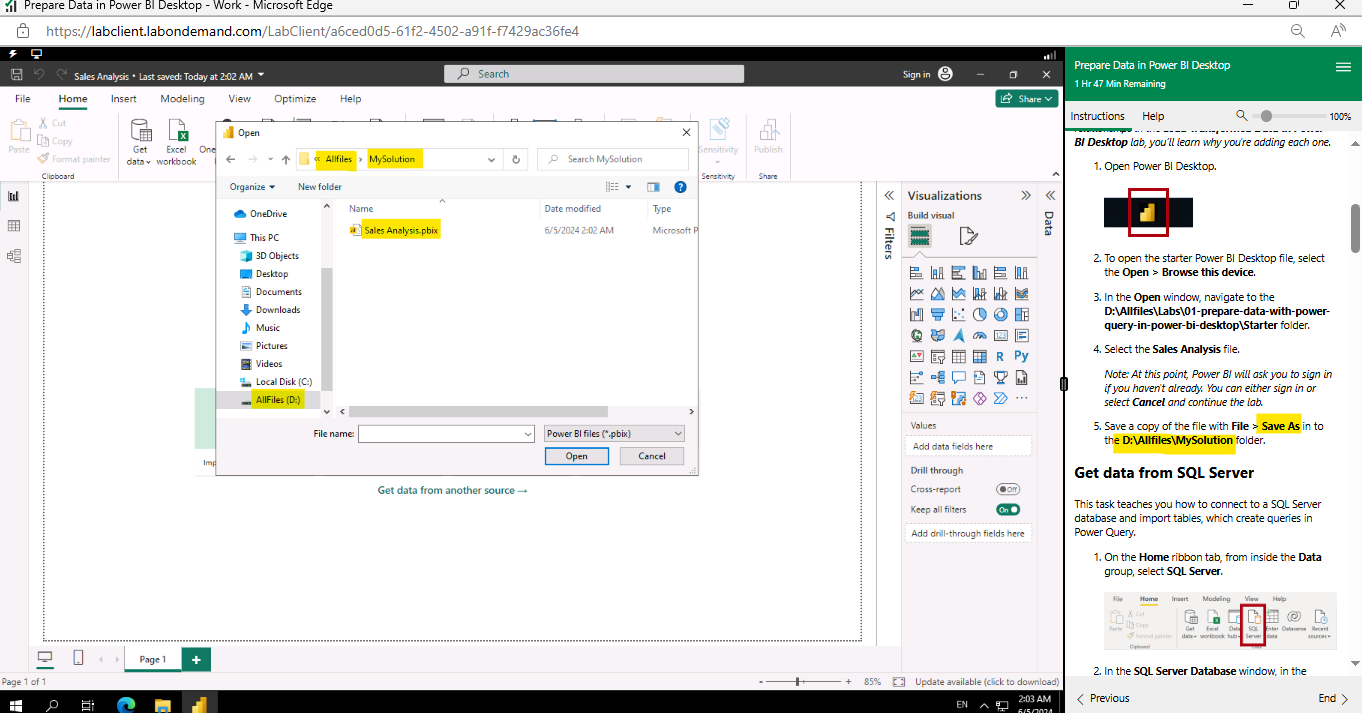
Task: Open the Optimize ribbon tab
Action: (295, 99)
